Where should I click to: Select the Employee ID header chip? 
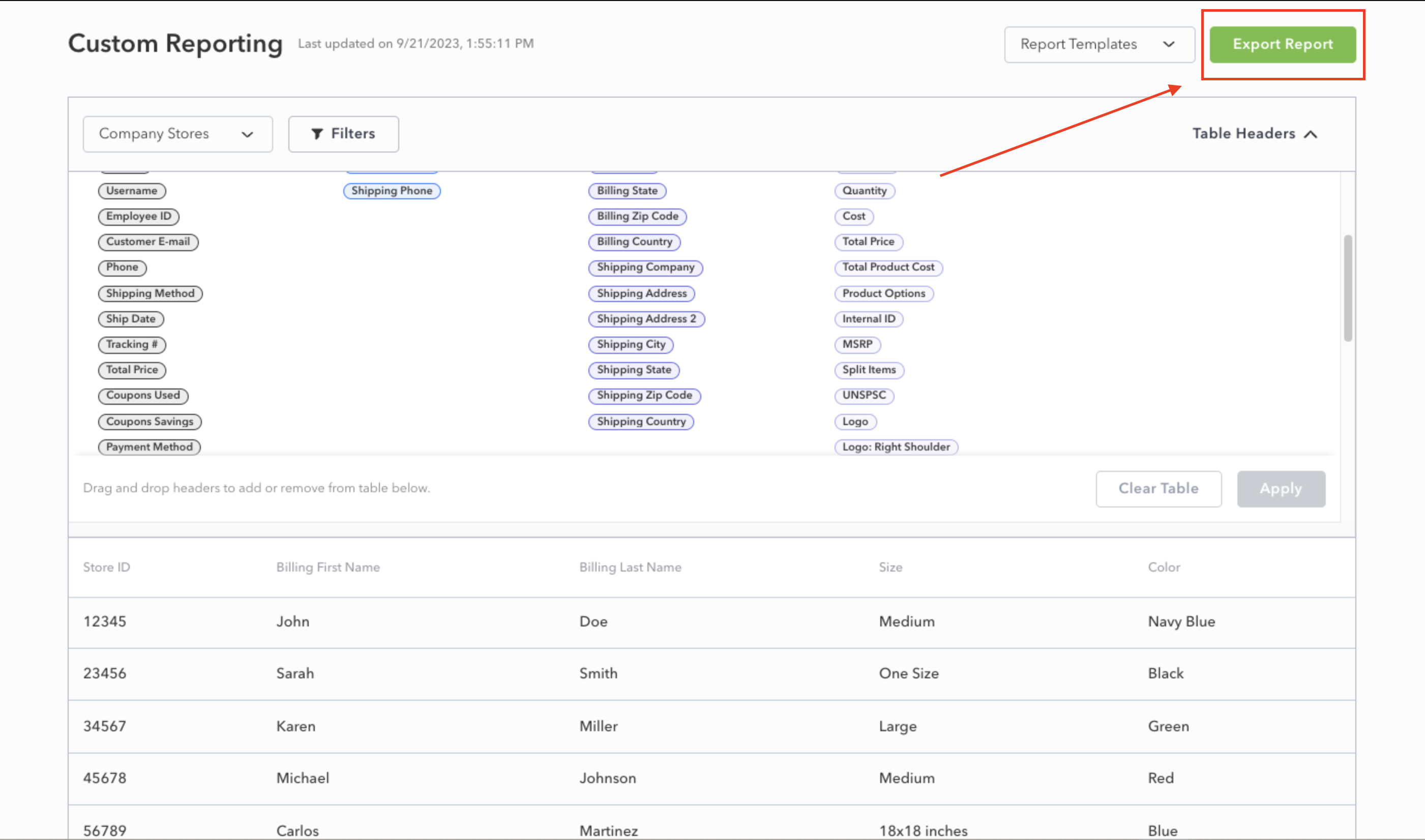coord(139,216)
